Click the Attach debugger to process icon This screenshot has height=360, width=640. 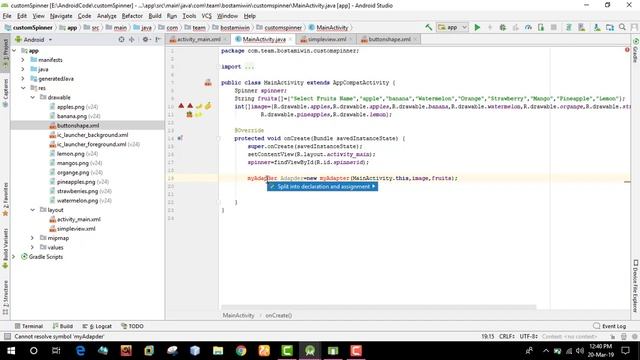541,27
